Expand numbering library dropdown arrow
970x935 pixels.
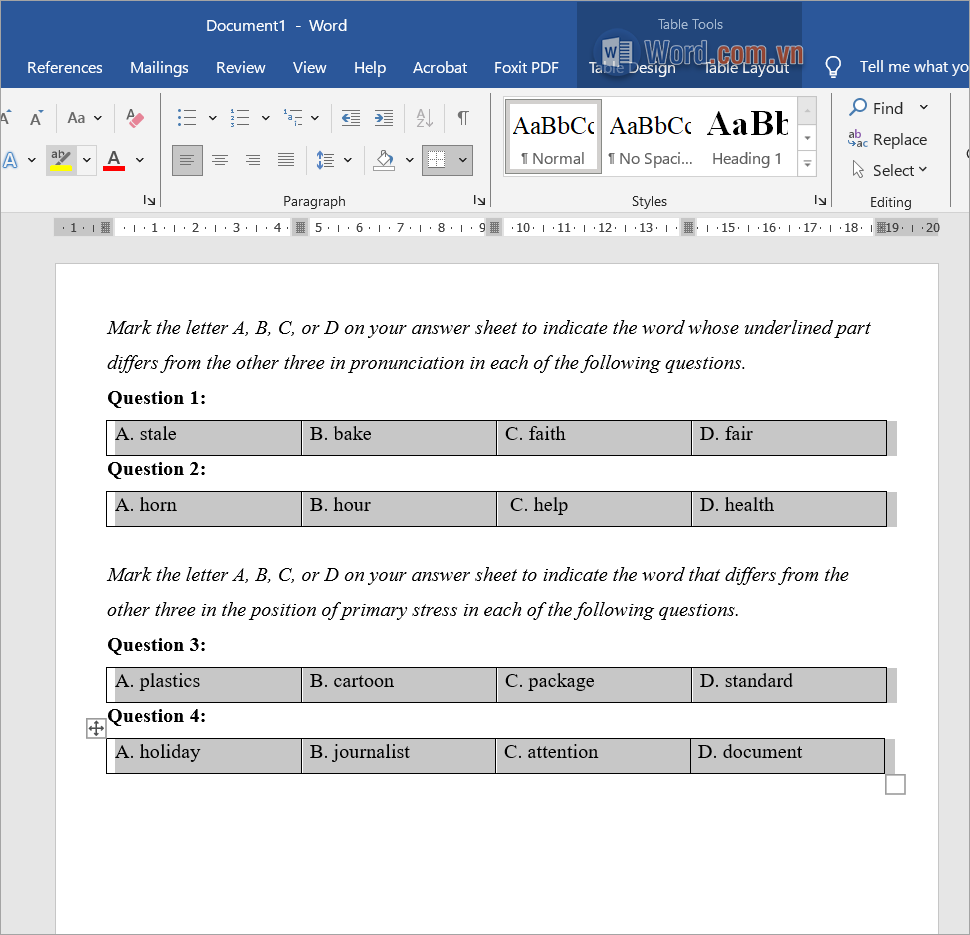265,118
